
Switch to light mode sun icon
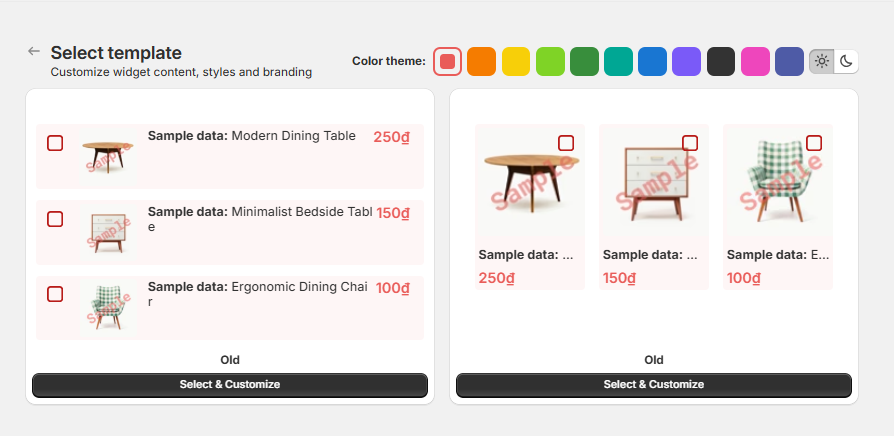click(822, 61)
